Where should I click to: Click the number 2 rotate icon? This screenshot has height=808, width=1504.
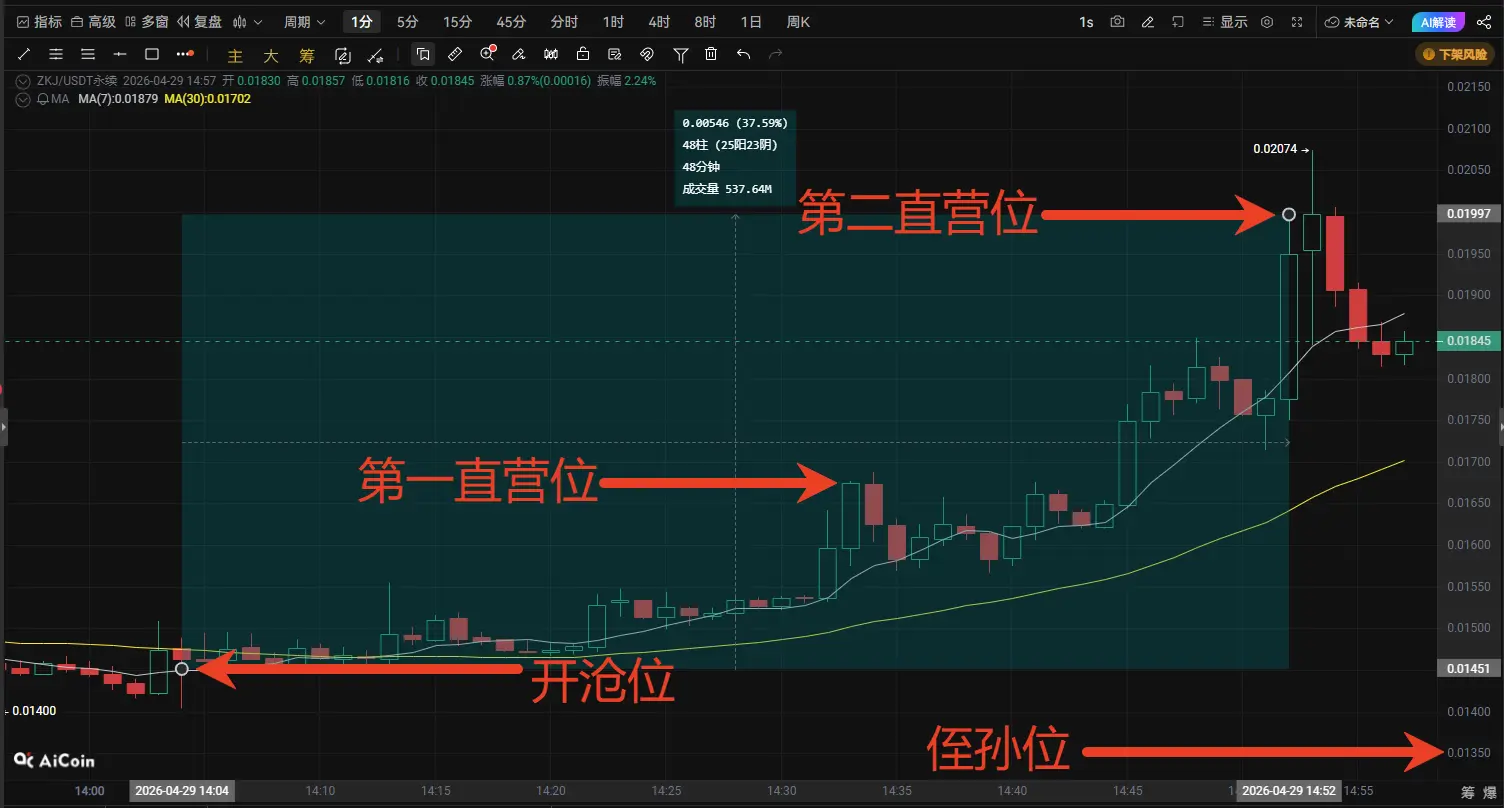pyautogui.click(x=343, y=55)
